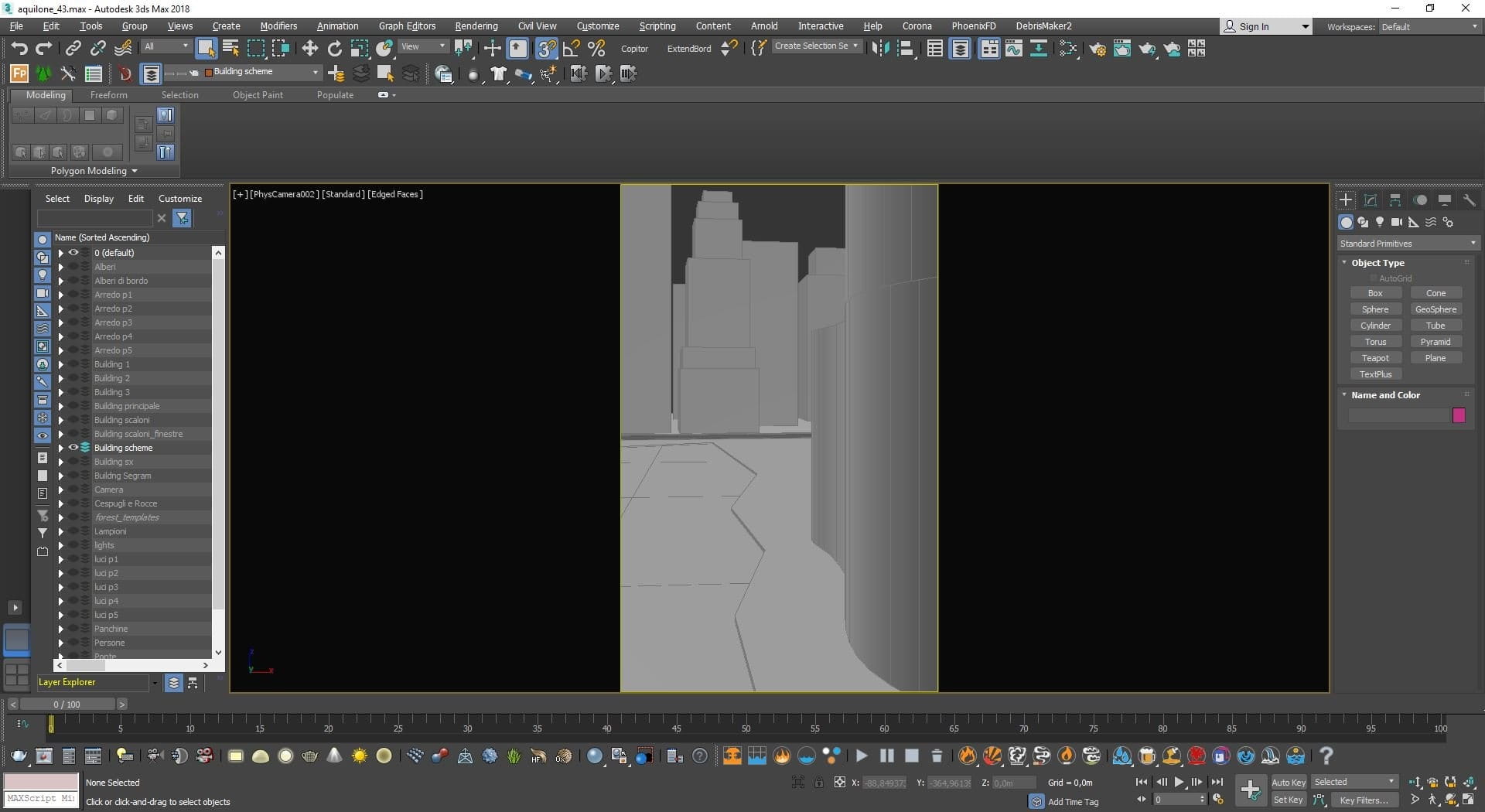This screenshot has height=812, width=1485.
Task: Switch to the Object Paint ribbon tab
Action: point(258,95)
